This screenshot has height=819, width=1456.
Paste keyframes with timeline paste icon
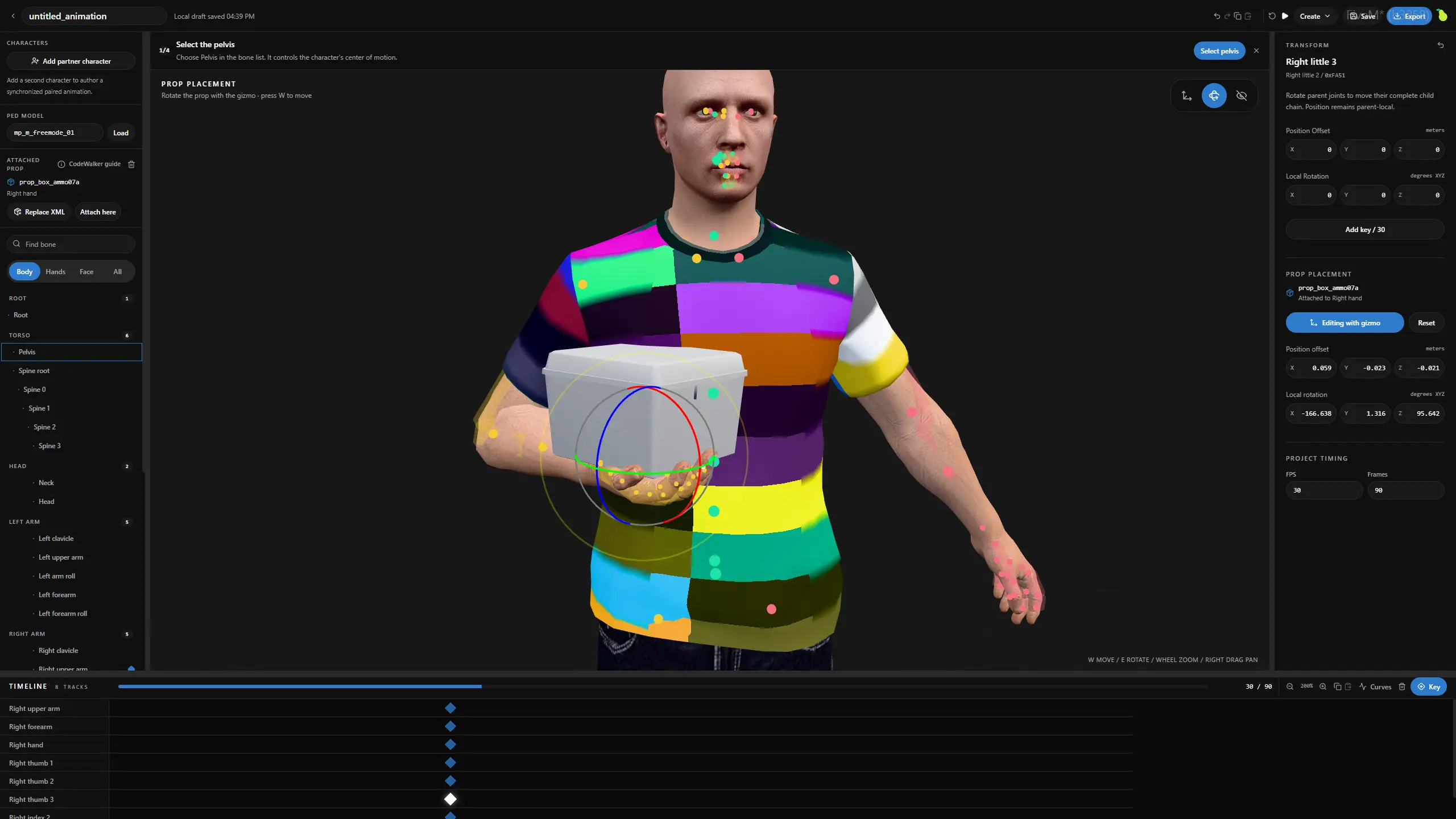tap(1348, 686)
